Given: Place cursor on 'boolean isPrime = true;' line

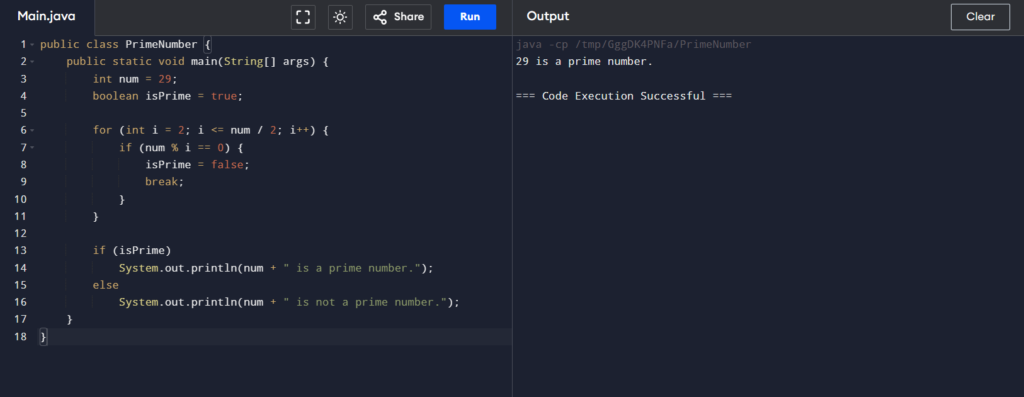Looking at the screenshot, I should [167, 96].
